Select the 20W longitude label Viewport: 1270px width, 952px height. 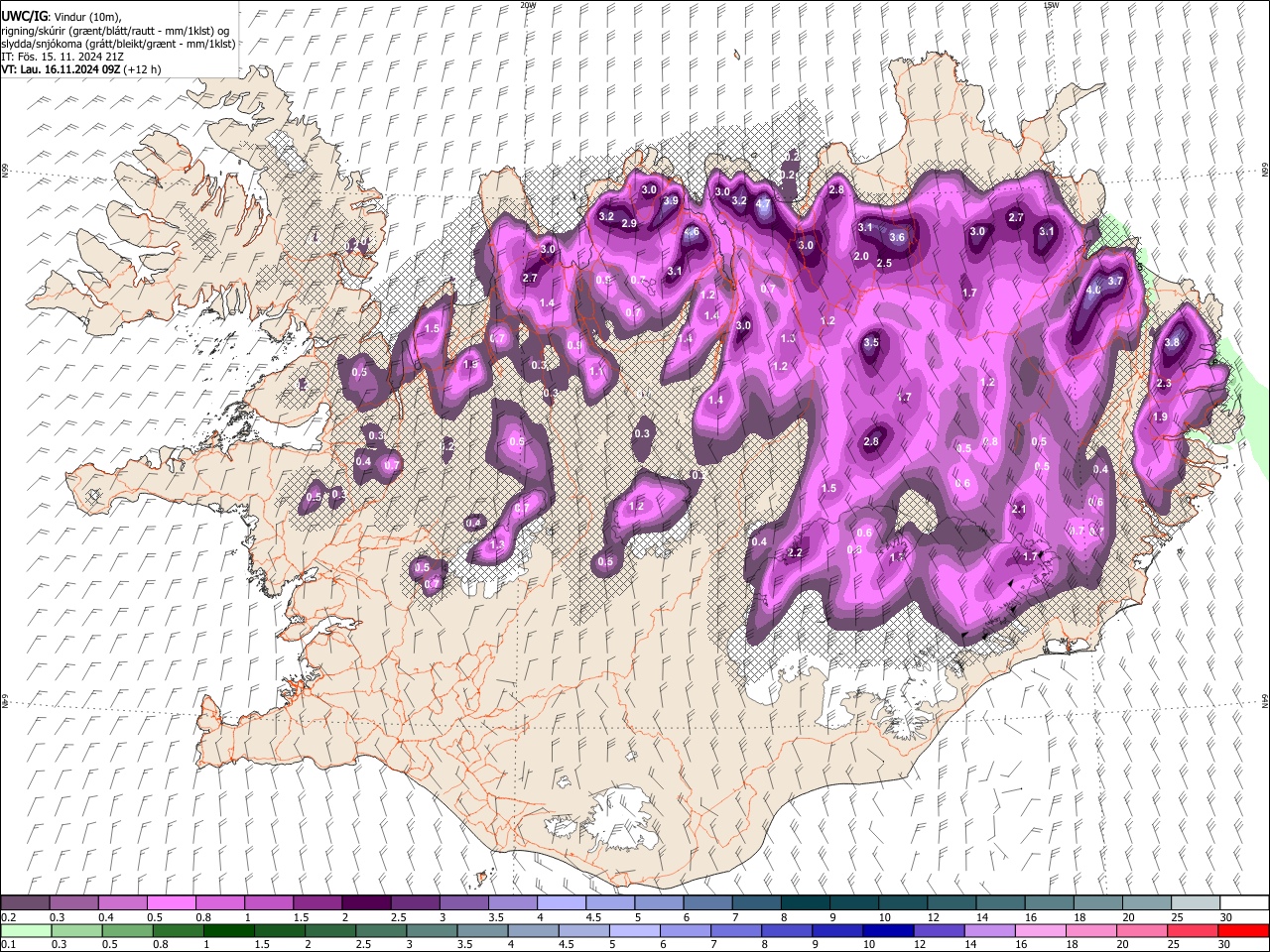528,5
